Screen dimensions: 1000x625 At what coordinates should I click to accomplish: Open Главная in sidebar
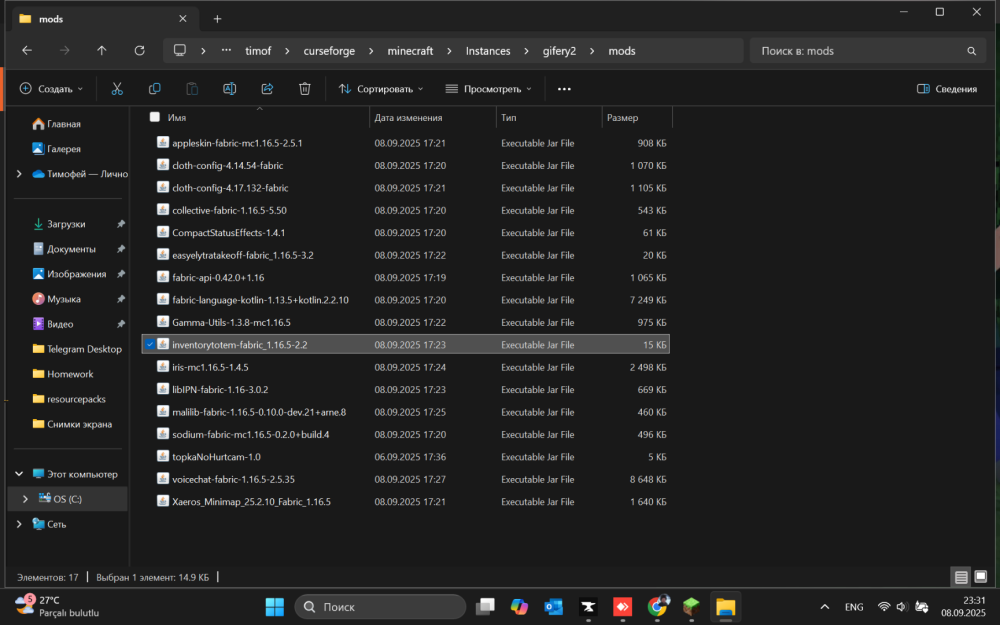[64, 124]
